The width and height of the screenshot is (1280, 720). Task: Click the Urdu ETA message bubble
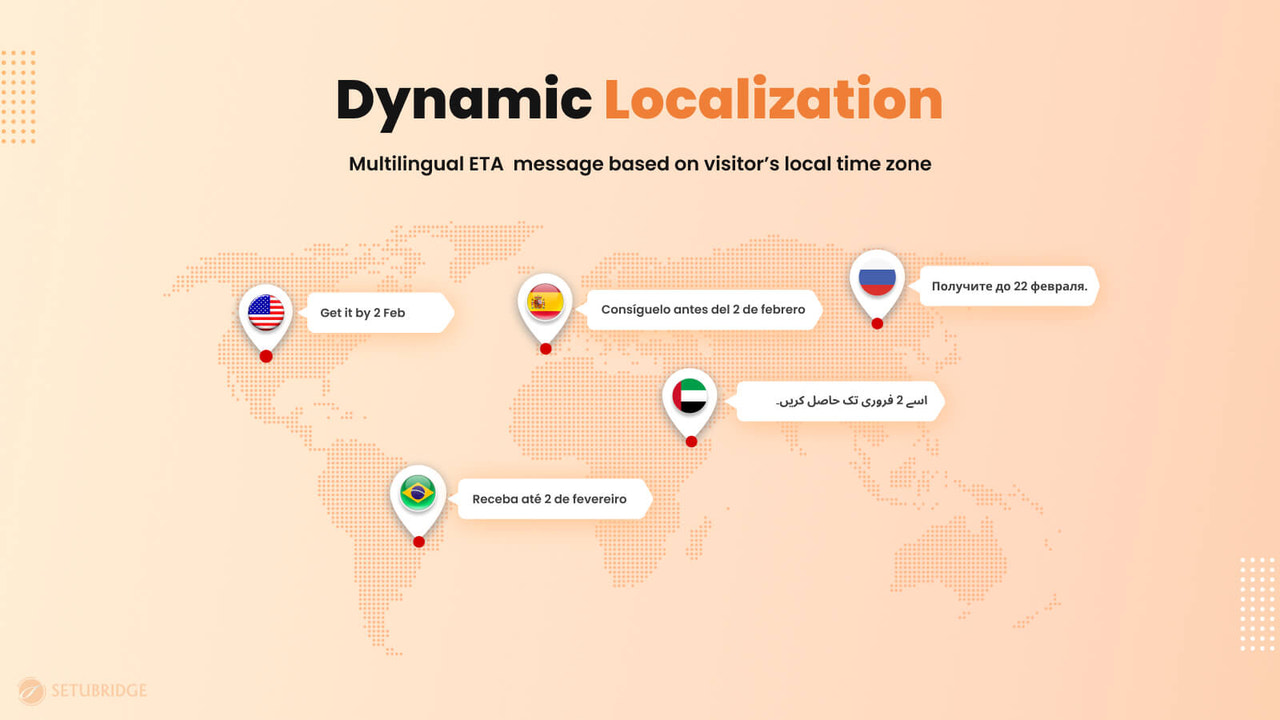tap(838, 400)
